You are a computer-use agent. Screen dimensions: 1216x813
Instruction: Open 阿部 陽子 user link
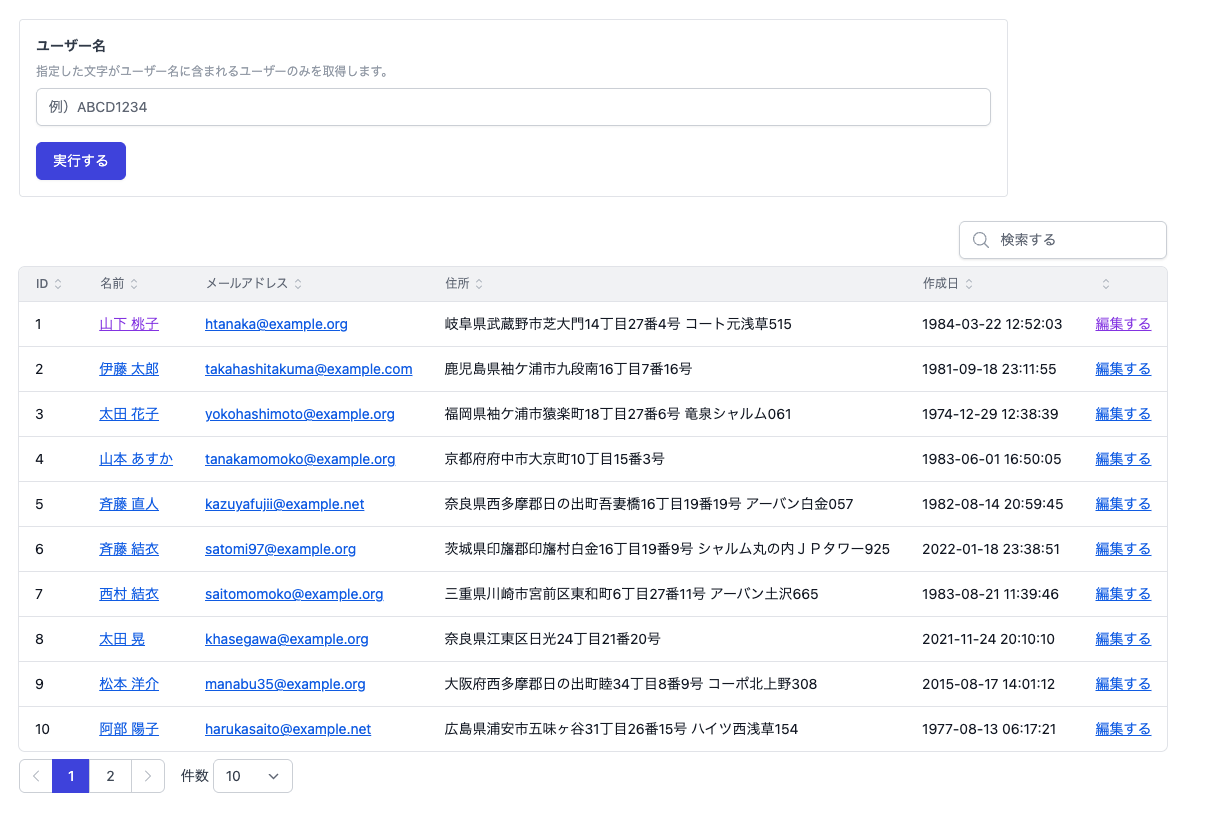pyautogui.click(x=129, y=729)
